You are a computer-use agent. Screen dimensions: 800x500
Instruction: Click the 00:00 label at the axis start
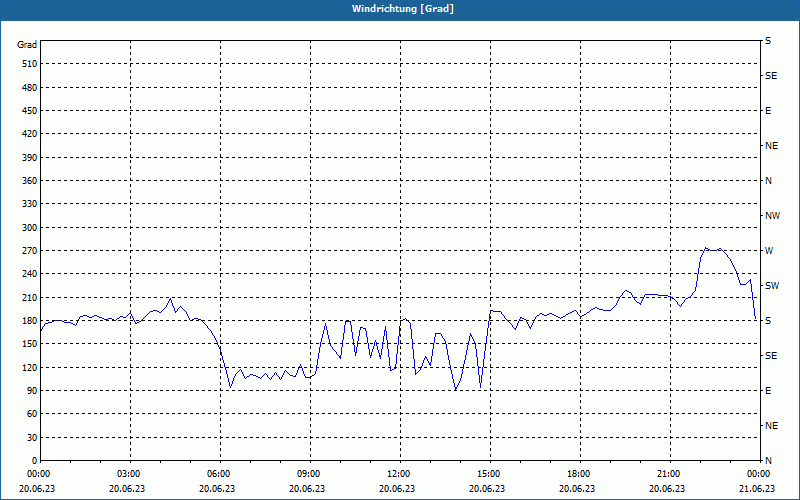38,474
